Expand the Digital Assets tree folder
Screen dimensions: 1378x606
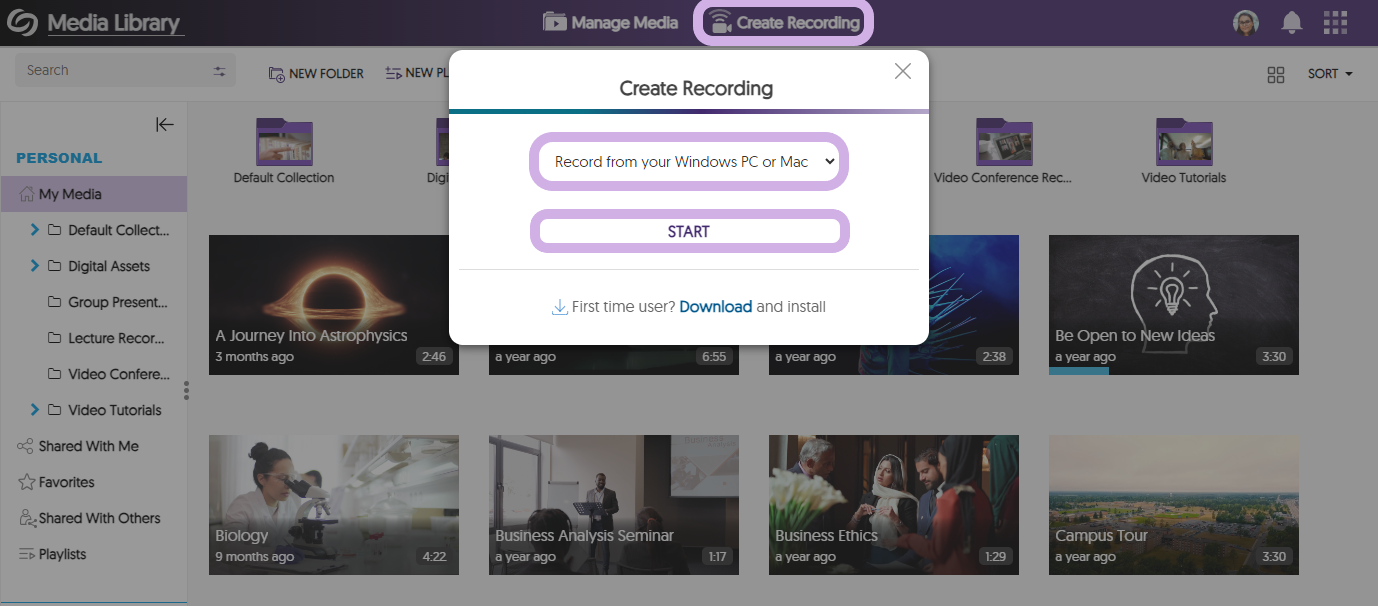35,266
